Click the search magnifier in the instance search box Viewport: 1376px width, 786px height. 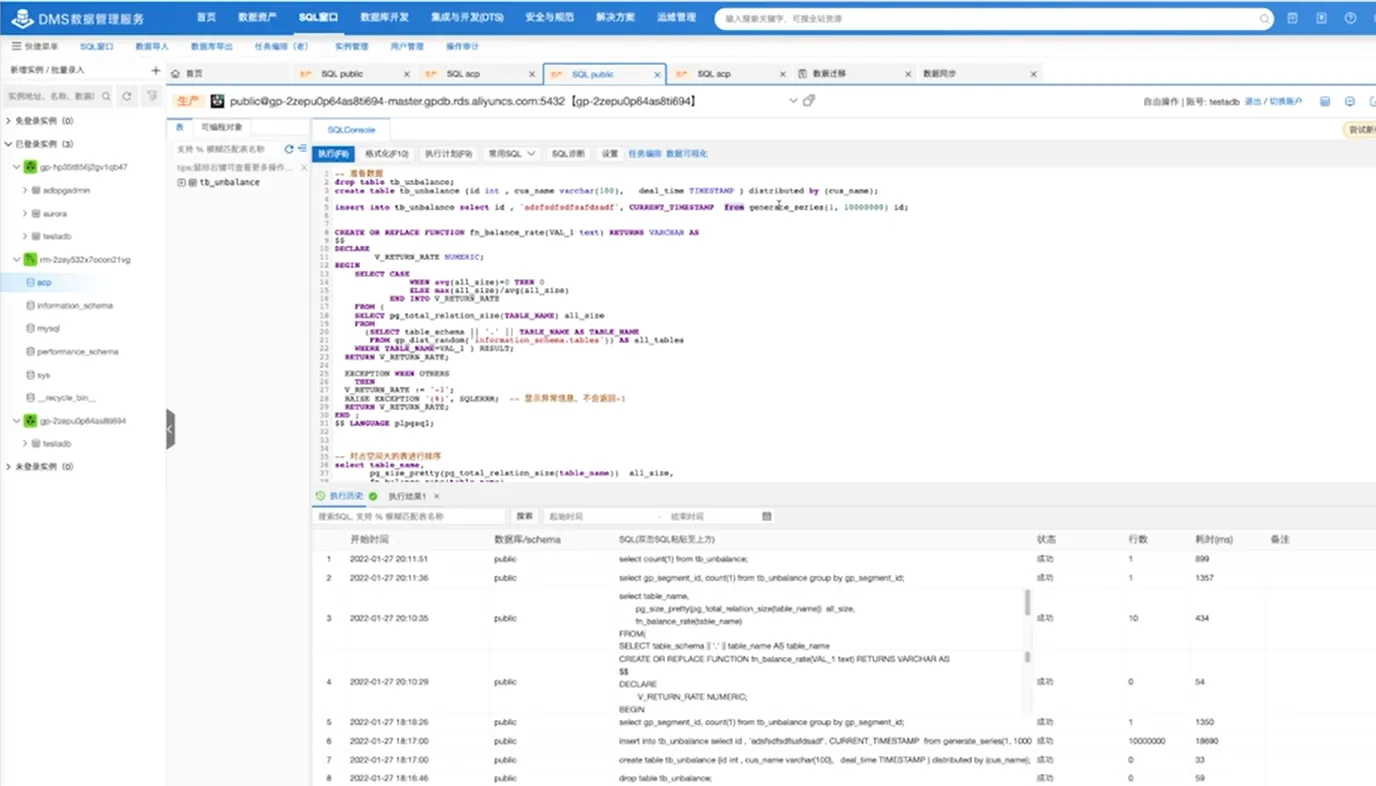pos(105,97)
